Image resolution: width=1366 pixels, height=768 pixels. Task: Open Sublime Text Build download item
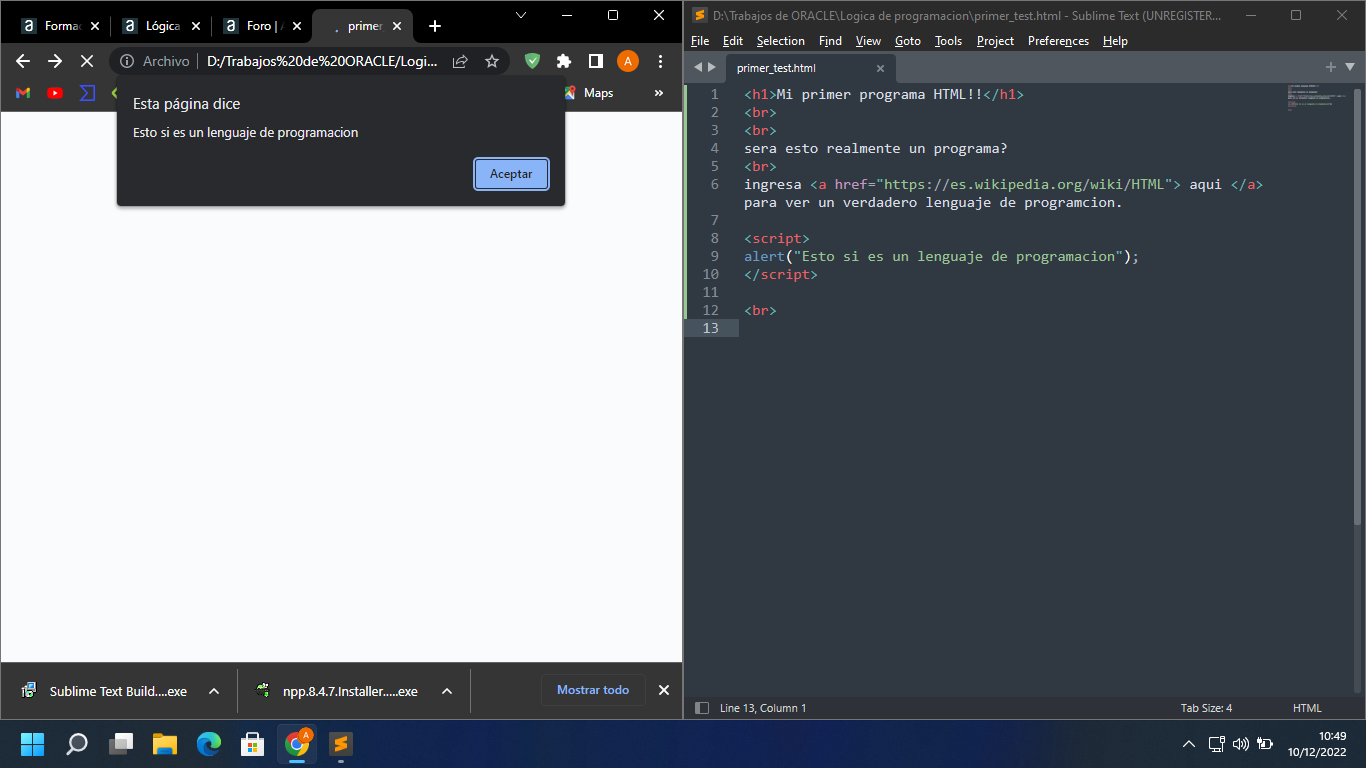coord(106,691)
